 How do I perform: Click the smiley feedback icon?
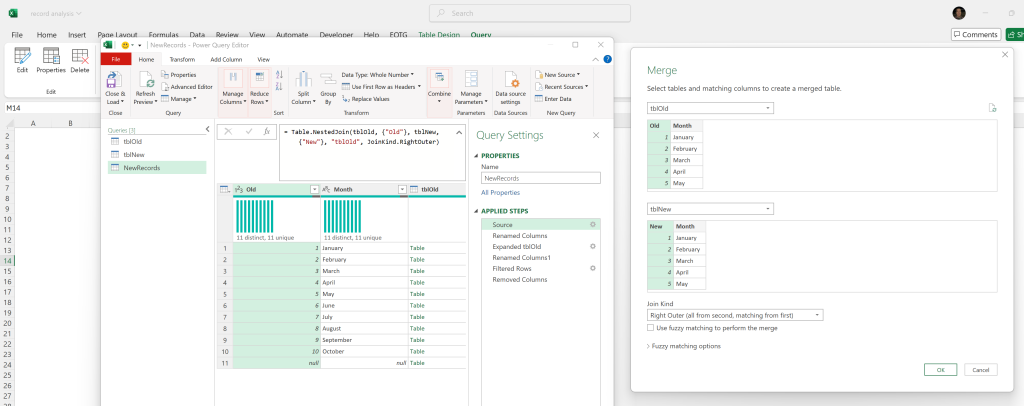(125, 45)
